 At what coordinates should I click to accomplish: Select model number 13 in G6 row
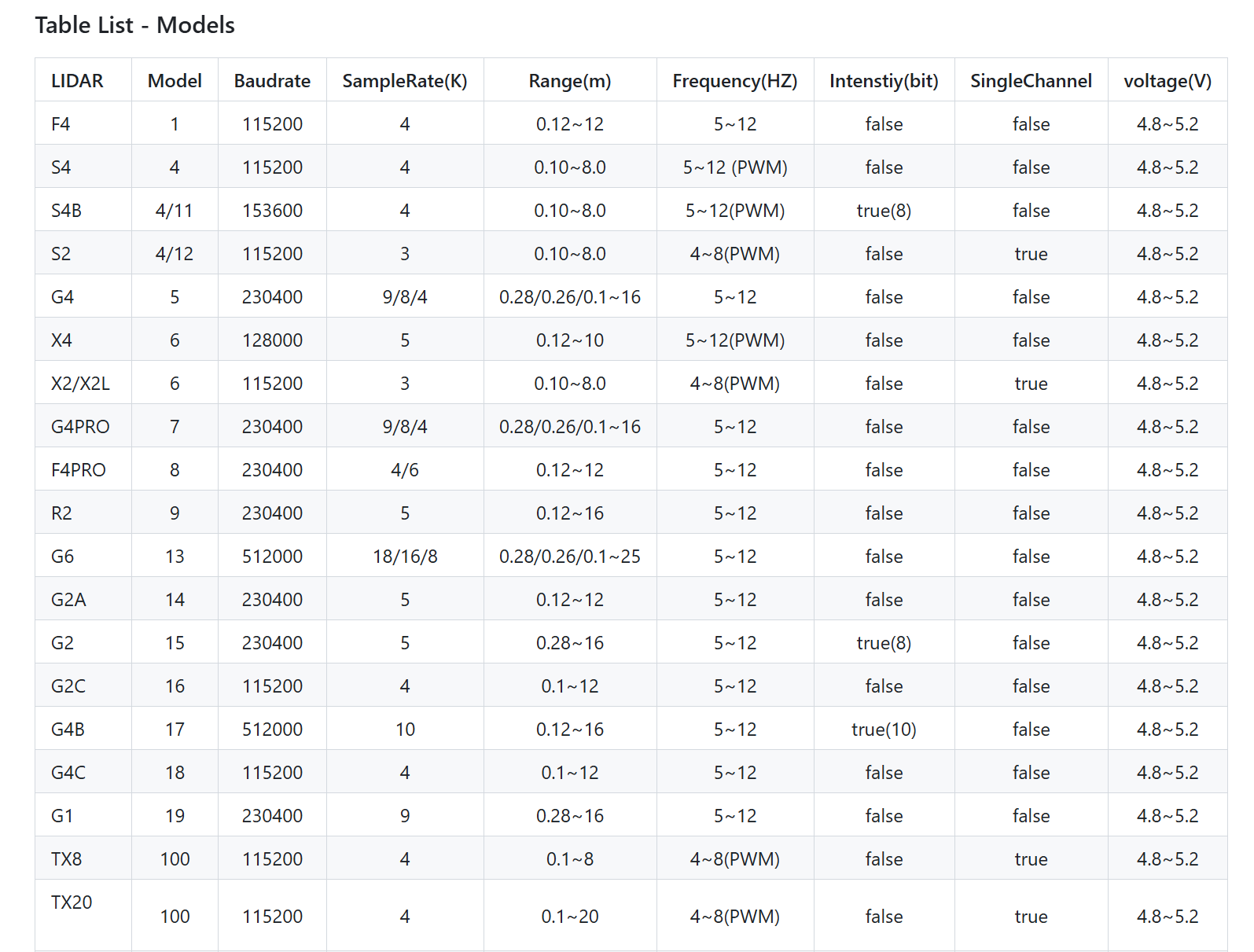(x=175, y=557)
